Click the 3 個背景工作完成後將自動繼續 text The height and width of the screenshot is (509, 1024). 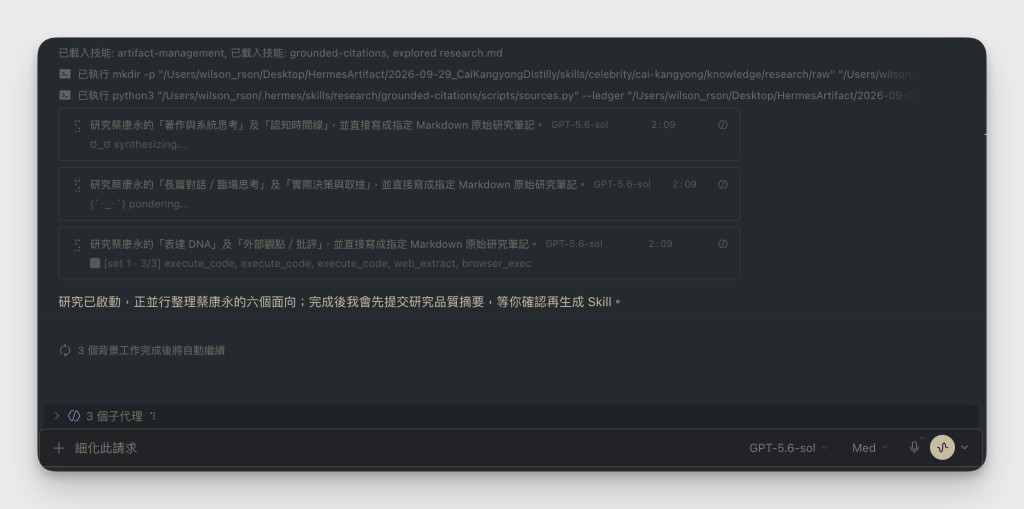point(151,350)
